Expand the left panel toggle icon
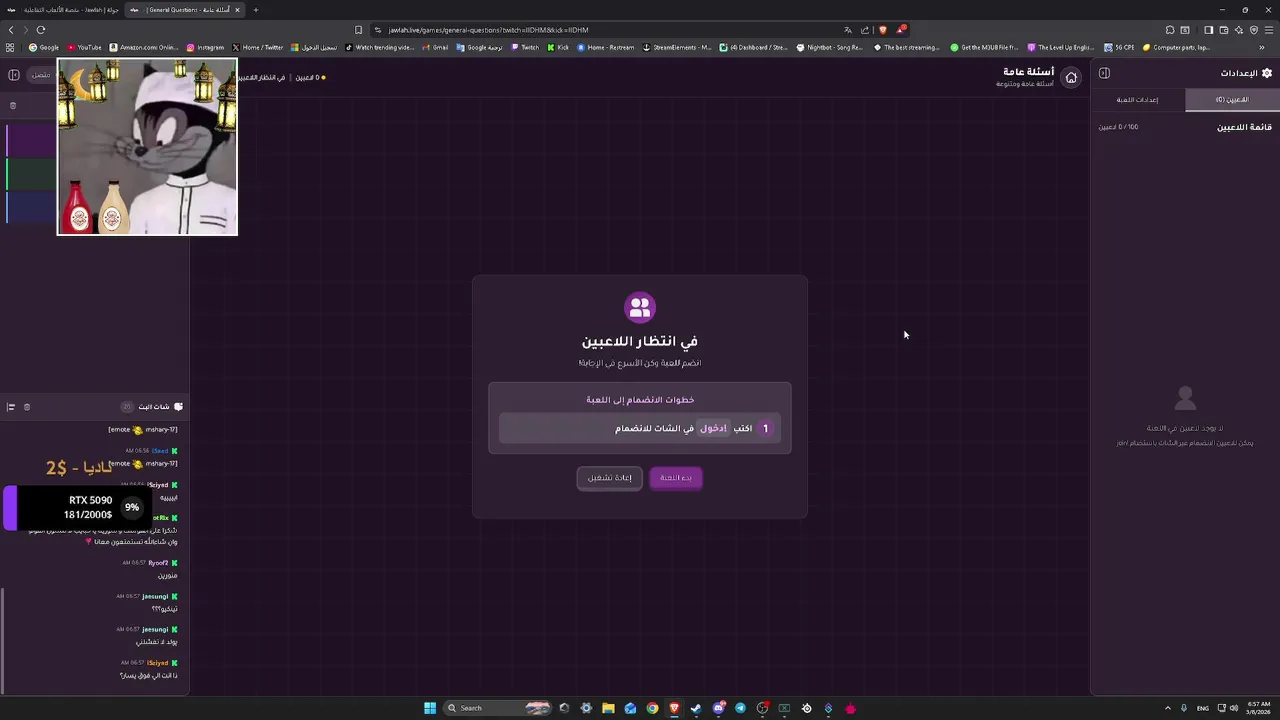The width and height of the screenshot is (1280, 720). coord(14,75)
